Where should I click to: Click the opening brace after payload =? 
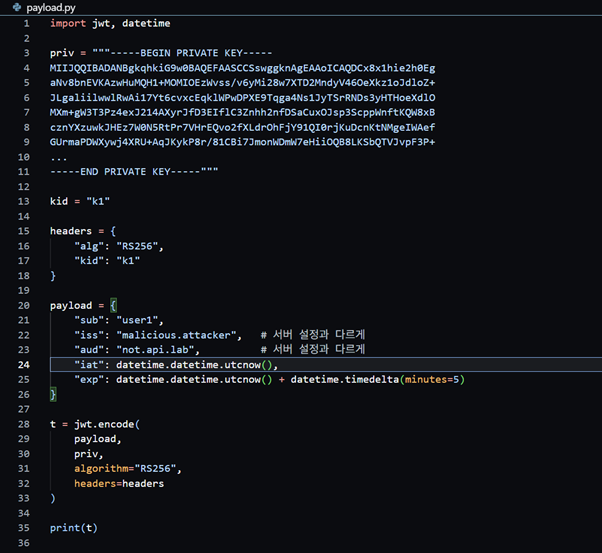114,305
